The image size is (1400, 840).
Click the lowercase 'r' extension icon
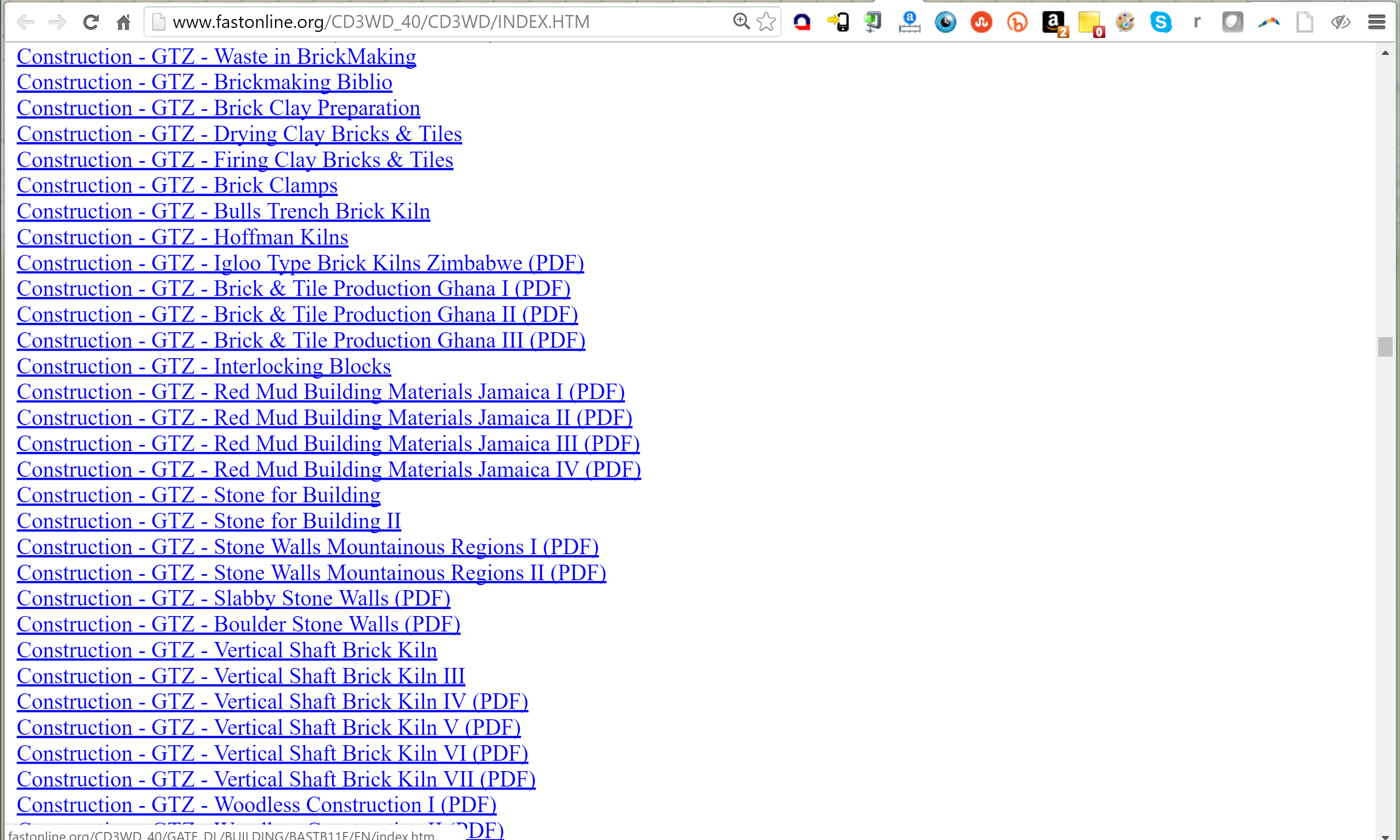pos(1197,22)
